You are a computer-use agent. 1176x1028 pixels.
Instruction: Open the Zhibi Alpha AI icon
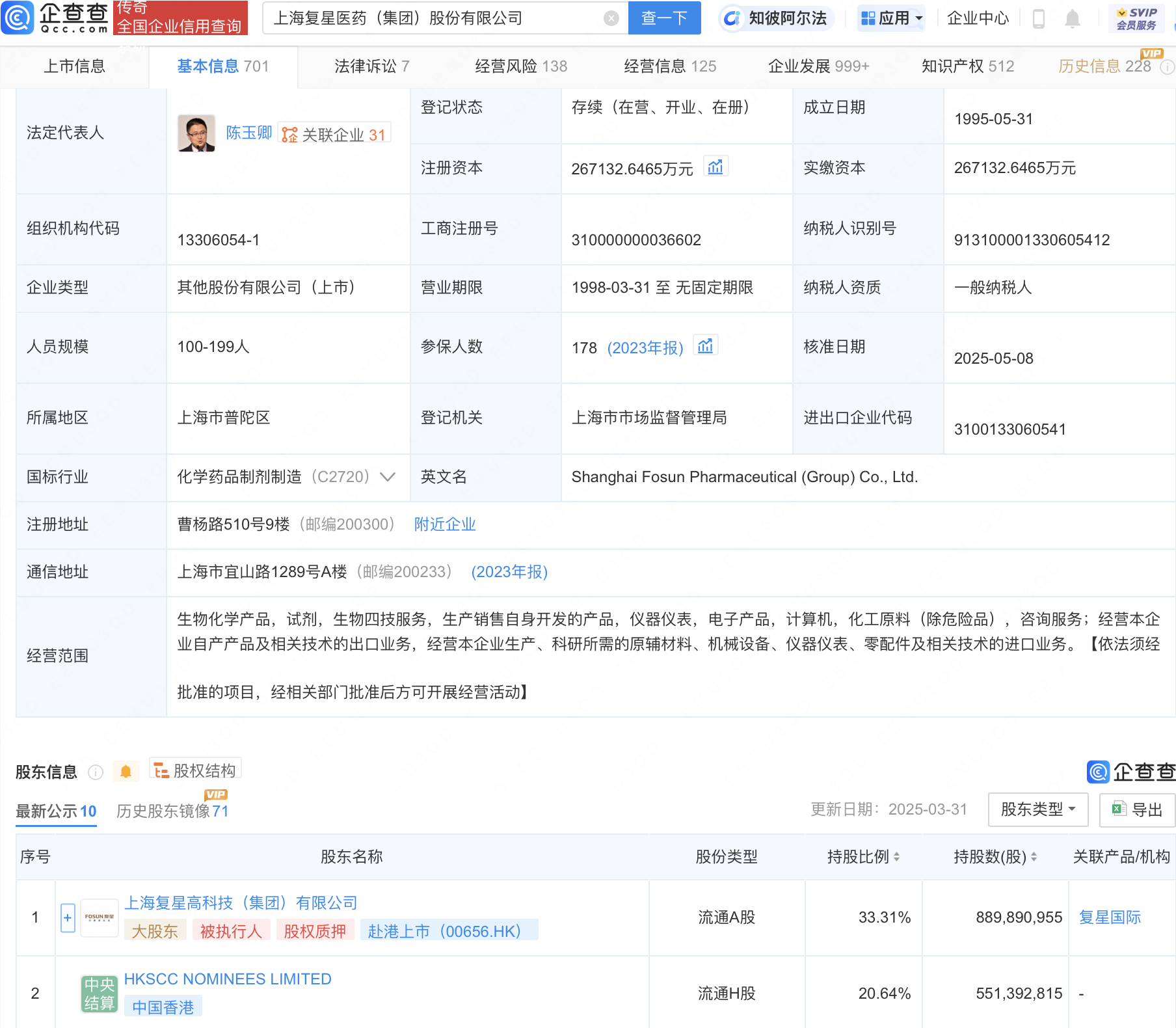click(x=732, y=18)
